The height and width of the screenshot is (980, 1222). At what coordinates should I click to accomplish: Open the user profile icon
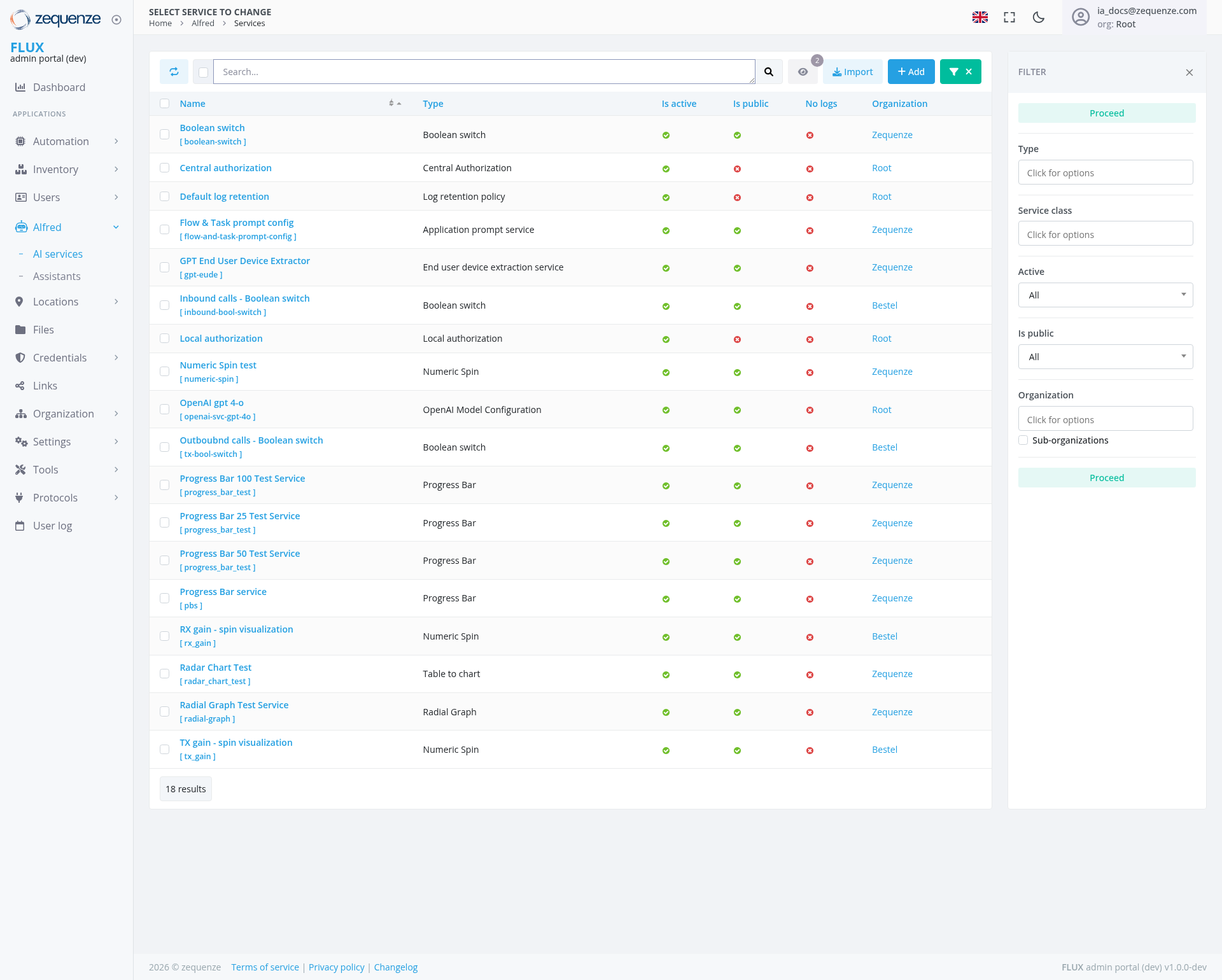pyautogui.click(x=1081, y=17)
